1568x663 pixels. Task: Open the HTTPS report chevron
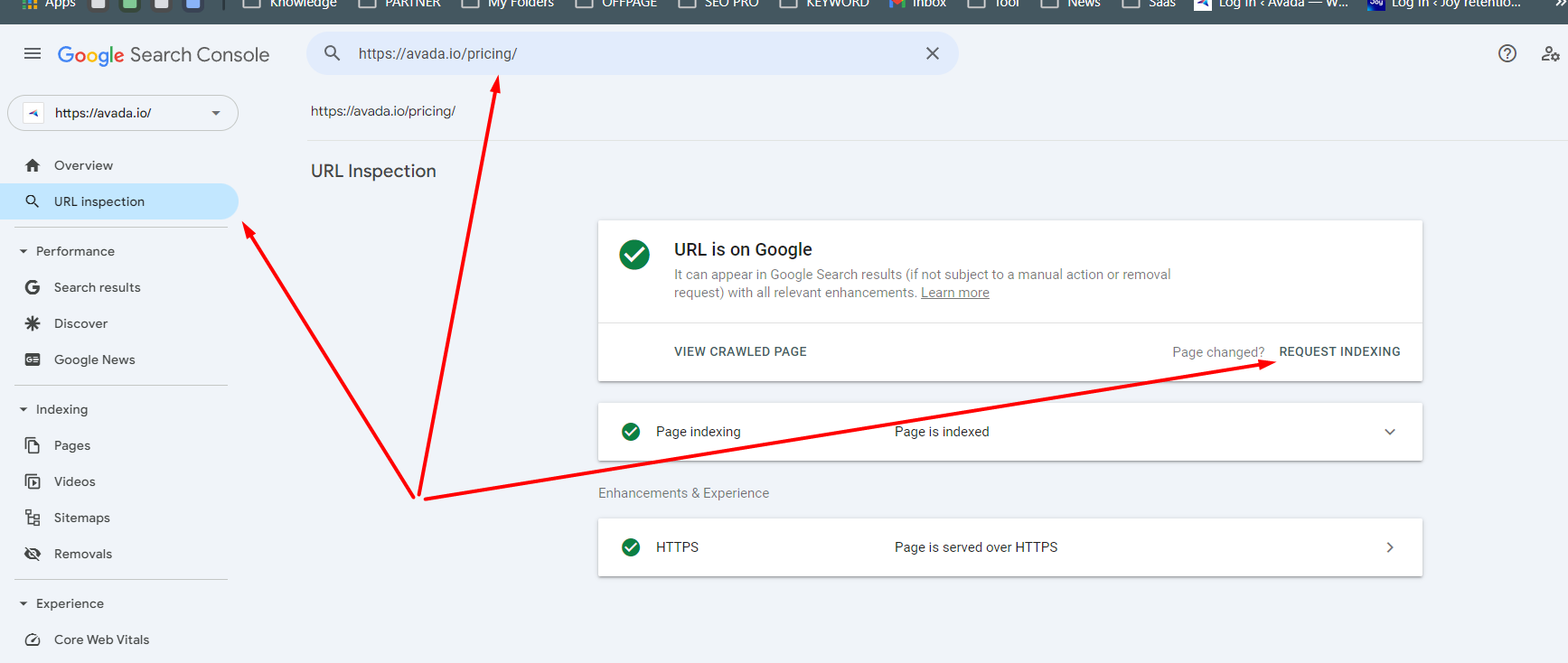tap(1390, 547)
